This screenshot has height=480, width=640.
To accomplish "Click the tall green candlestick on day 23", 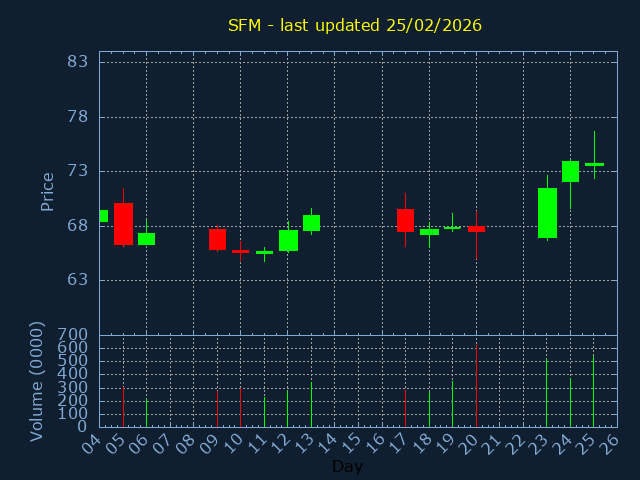I will click(547, 213).
